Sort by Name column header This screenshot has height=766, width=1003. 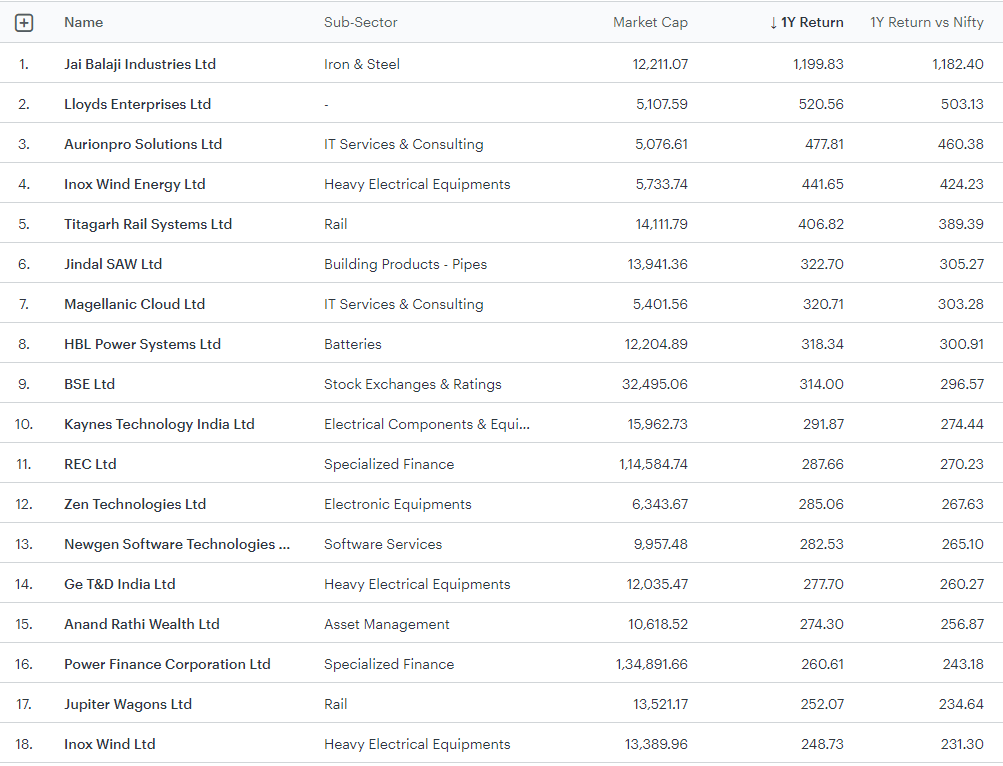[x=83, y=22]
